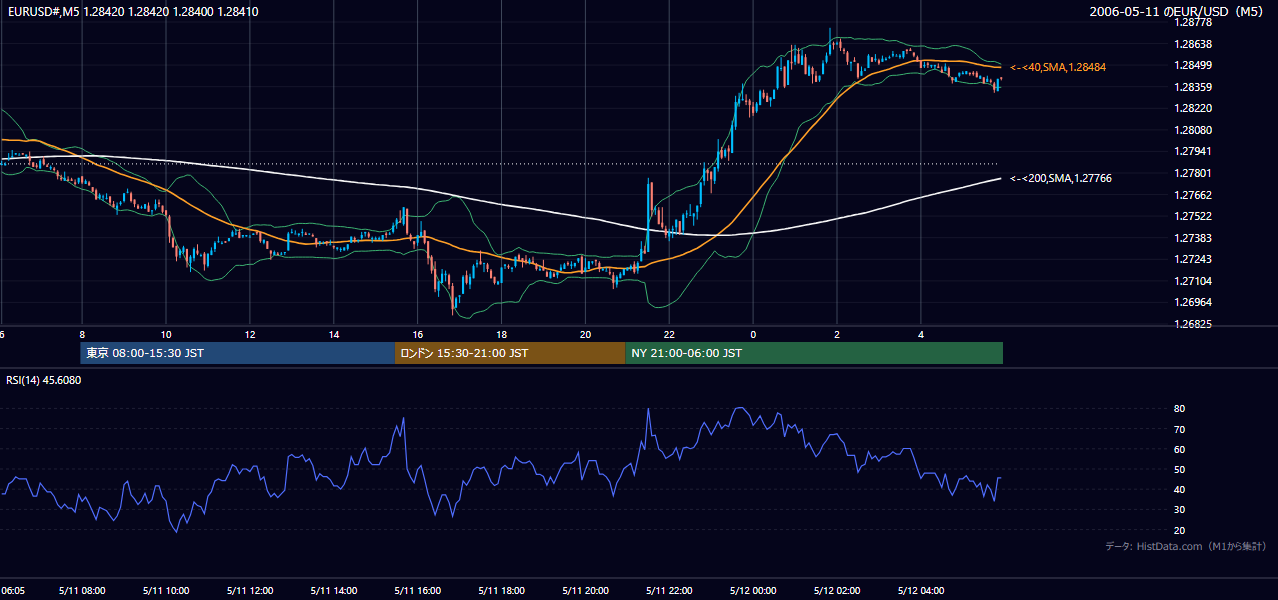This screenshot has height=600, width=1278.
Task: Click the 5/11 20:00 date label
Action: coord(586,590)
